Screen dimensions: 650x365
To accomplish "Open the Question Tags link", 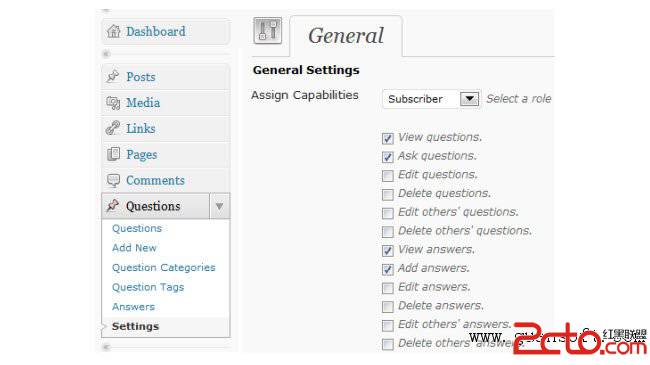I will [148, 287].
